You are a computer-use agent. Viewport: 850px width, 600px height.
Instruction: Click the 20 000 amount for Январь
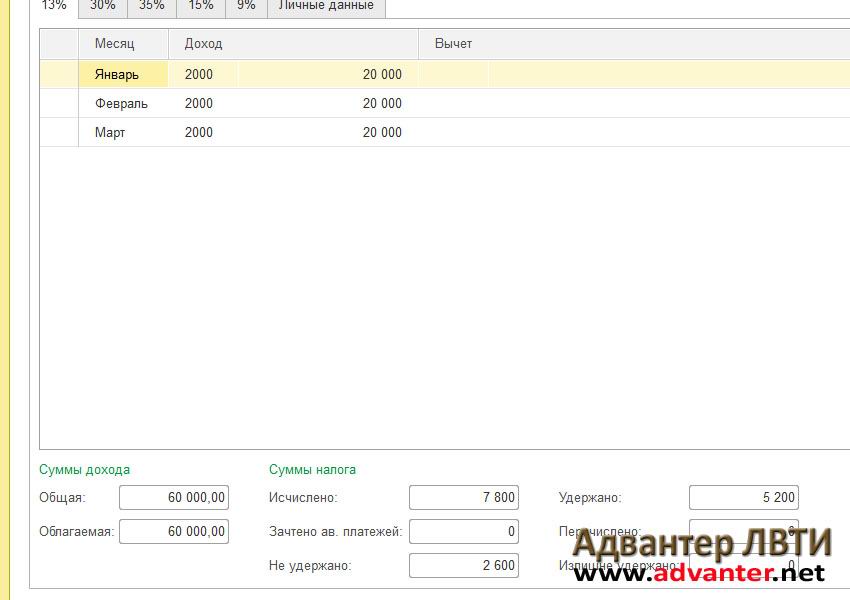coord(328,74)
